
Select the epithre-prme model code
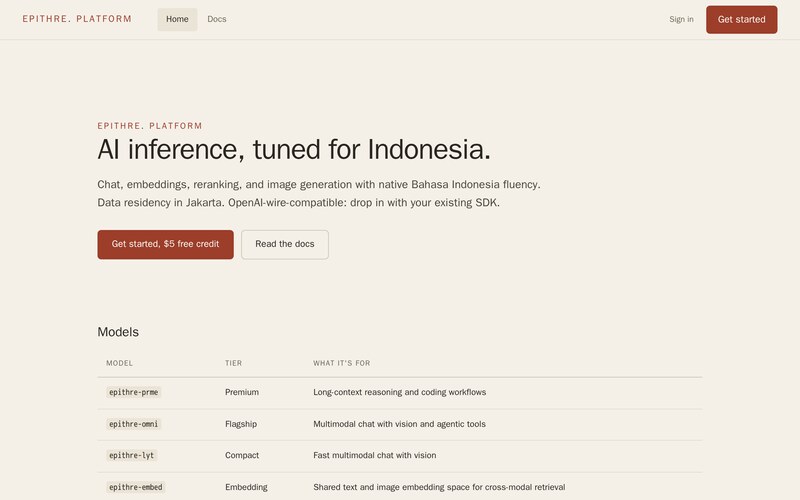point(134,392)
